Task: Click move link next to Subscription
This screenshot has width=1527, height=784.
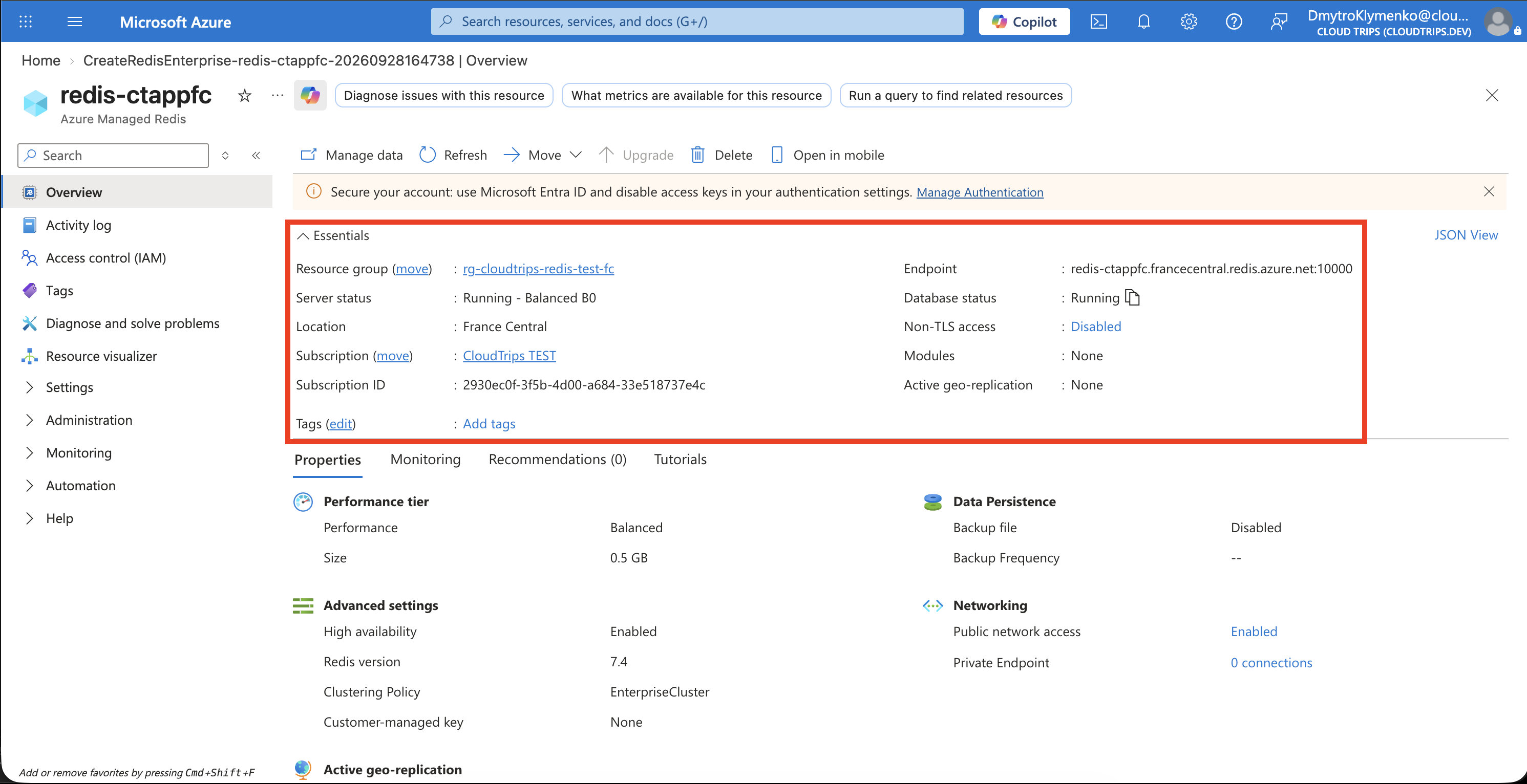Action: point(393,356)
